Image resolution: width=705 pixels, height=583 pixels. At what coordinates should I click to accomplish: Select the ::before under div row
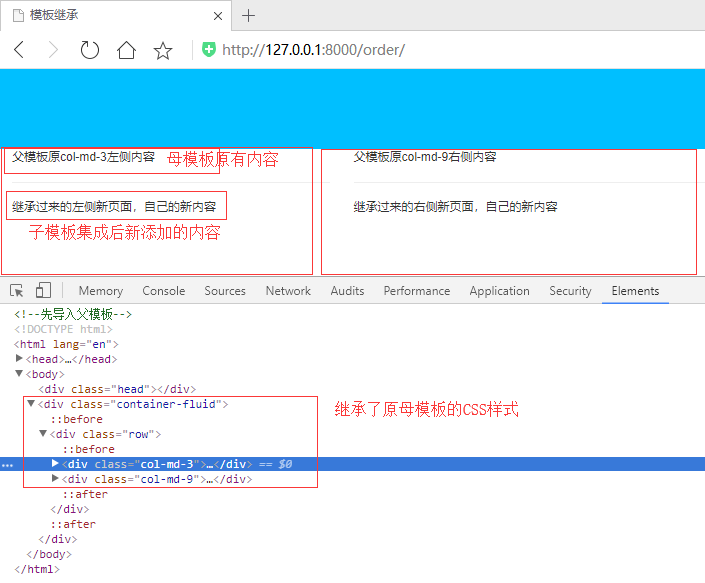pos(89,449)
